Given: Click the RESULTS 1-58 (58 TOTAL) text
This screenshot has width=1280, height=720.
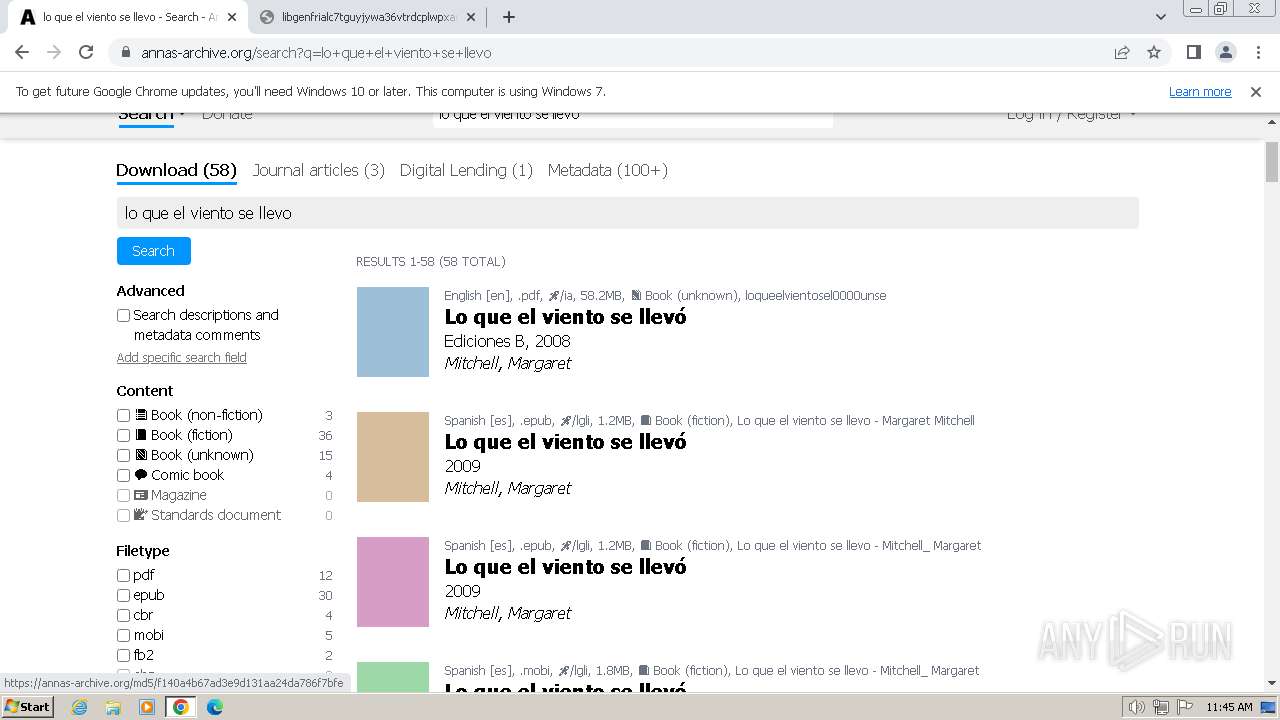Looking at the screenshot, I should (431, 262).
